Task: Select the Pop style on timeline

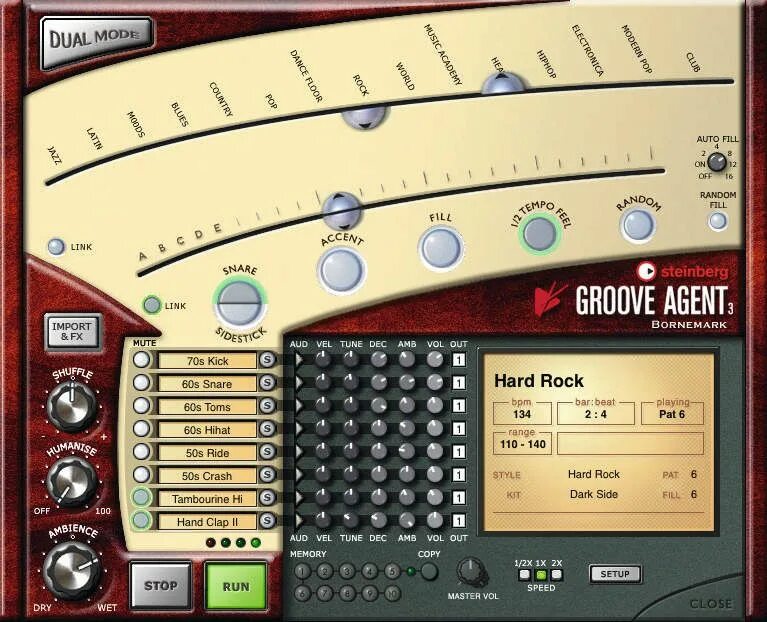Action: [x=271, y=101]
